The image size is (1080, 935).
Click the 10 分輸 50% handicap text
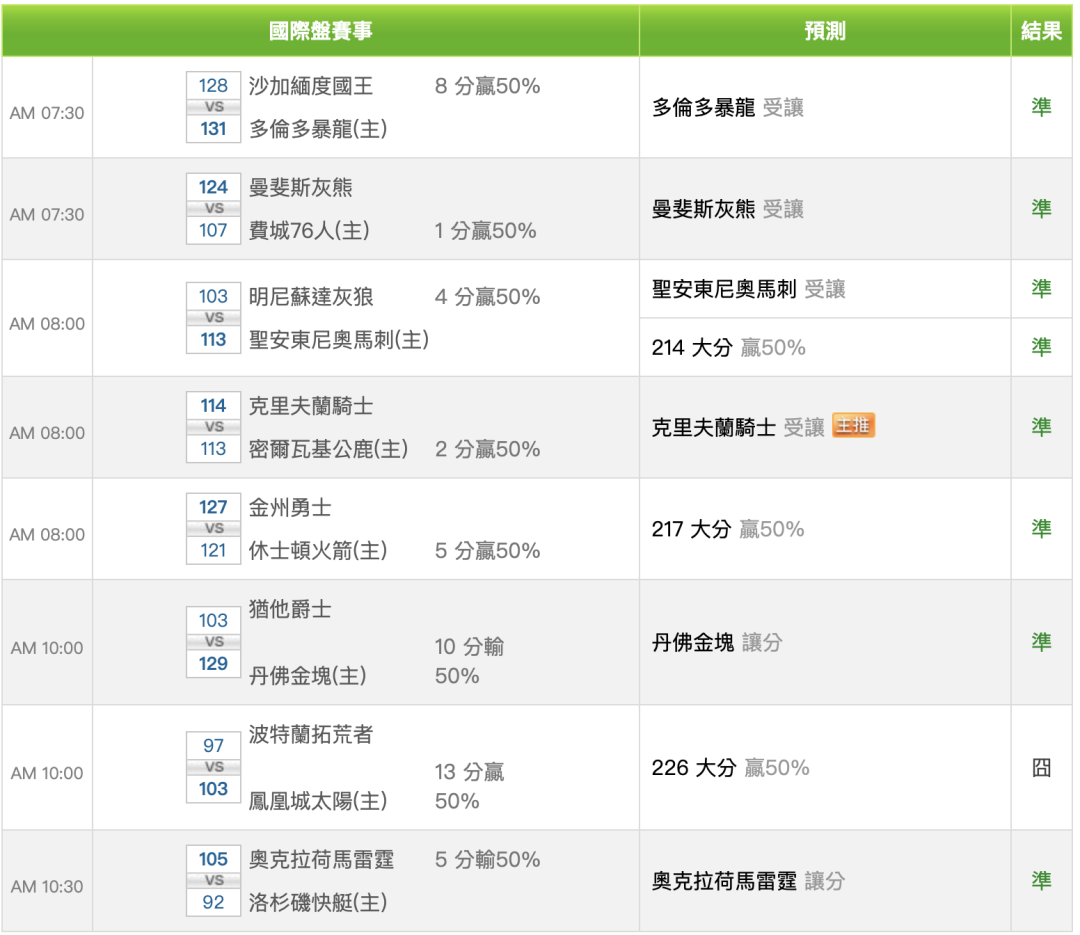(469, 661)
